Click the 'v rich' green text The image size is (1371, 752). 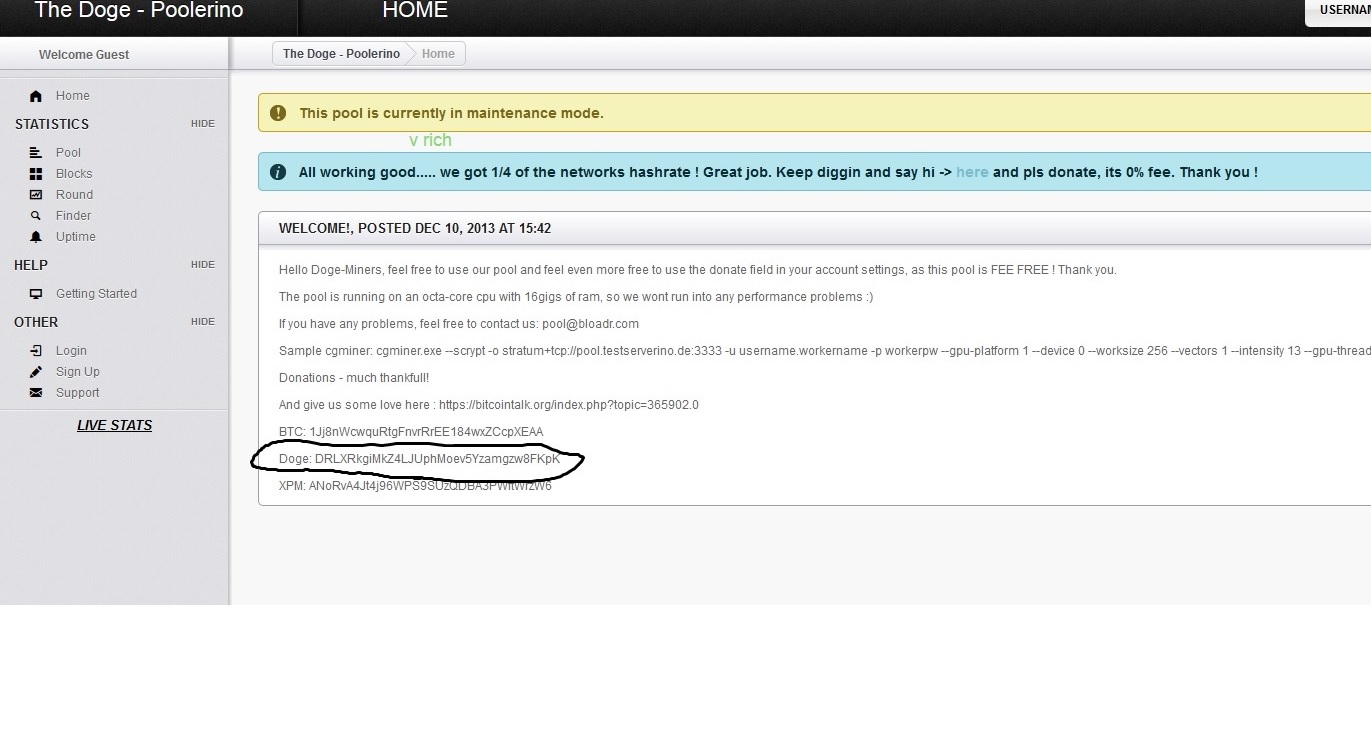click(x=430, y=140)
